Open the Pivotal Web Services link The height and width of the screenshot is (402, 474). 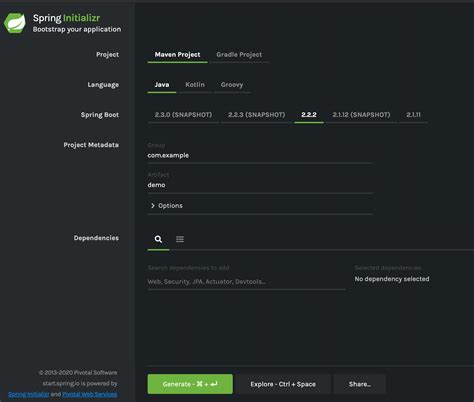click(90, 394)
